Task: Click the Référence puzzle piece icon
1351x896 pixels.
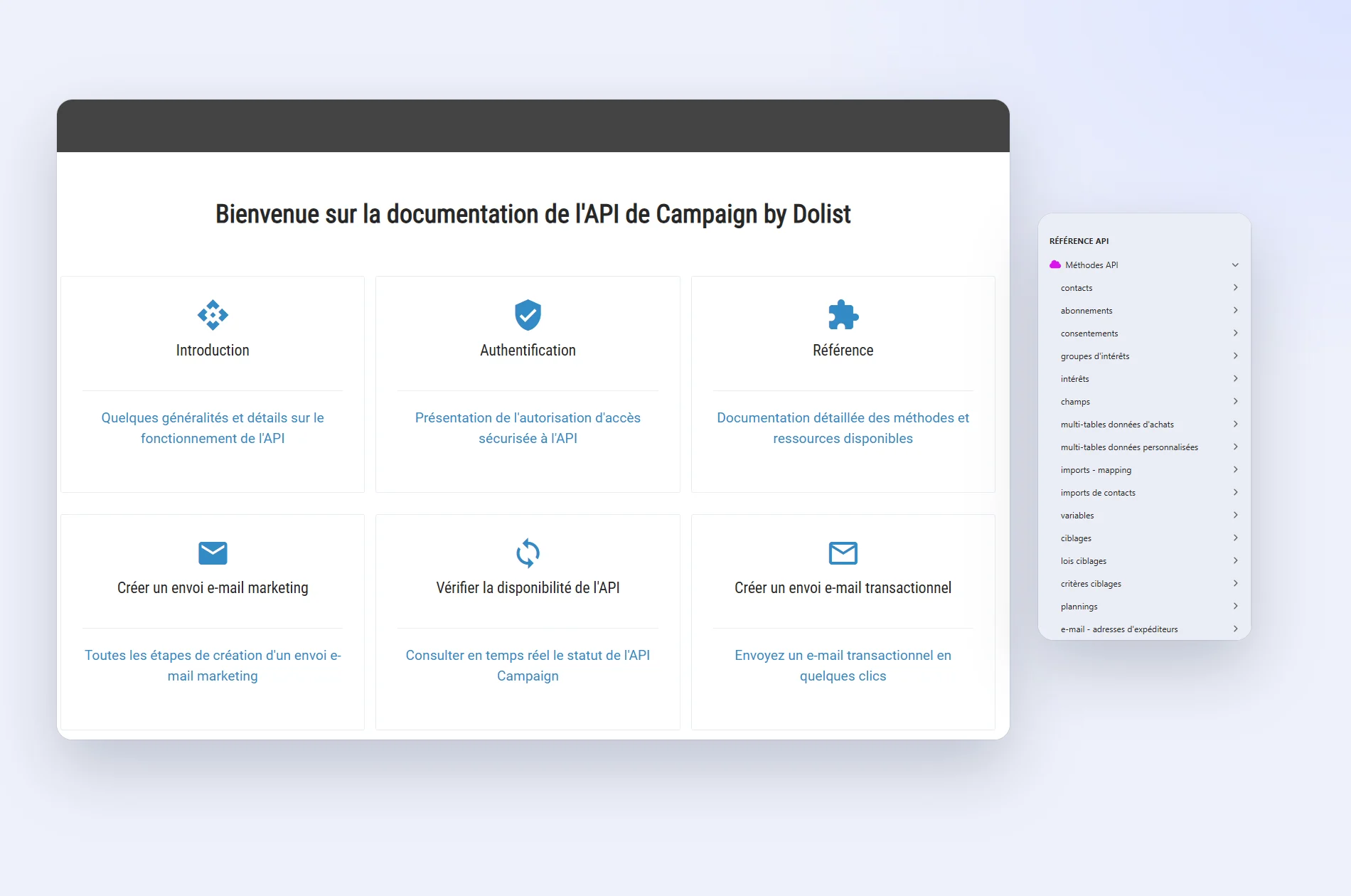Action: click(843, 315)
